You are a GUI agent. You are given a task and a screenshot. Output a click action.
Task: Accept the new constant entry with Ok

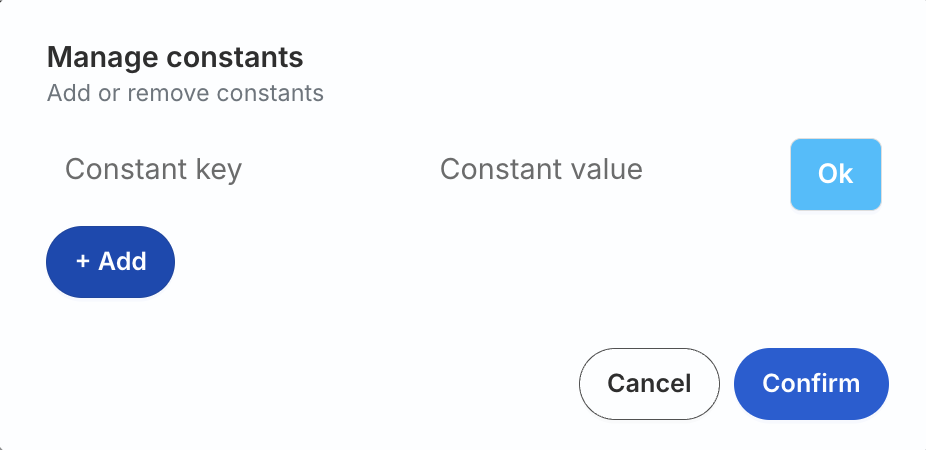tap(835, 174)
